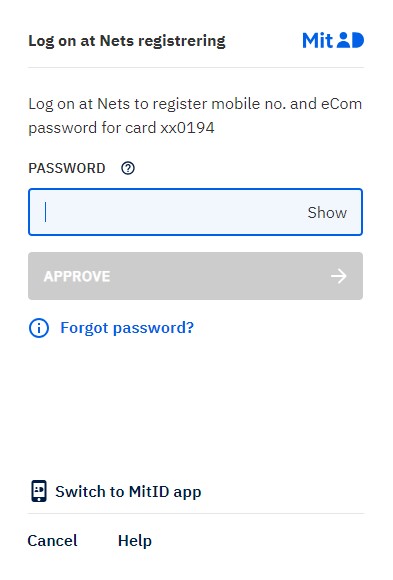Click the "Mit" text of the logo
Viewport: 393px width, 580px height.
pos(318,40)
